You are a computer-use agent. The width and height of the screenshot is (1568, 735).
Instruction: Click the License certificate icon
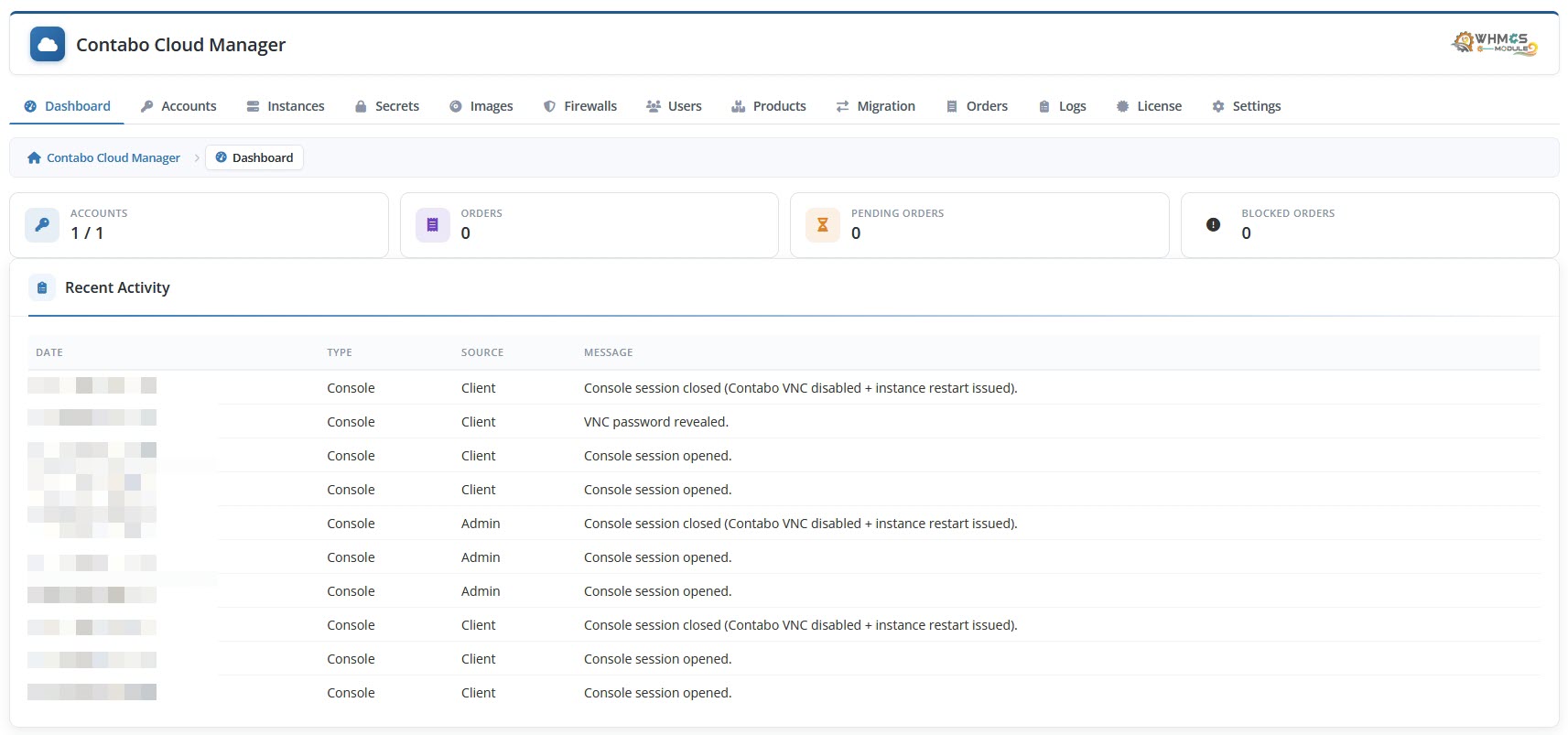[1122, 106]
